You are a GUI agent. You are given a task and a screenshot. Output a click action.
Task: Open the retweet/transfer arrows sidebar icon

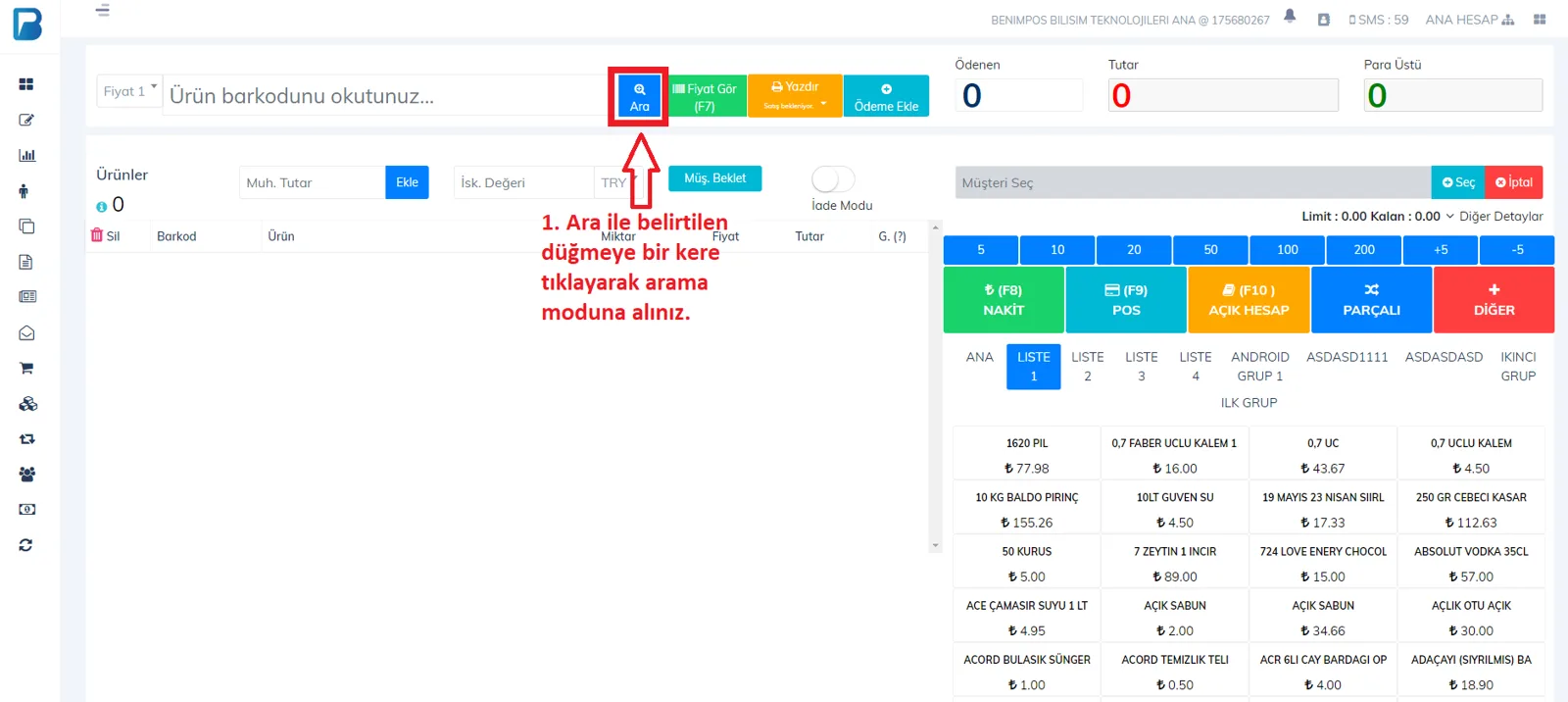(x=26, y=438)
